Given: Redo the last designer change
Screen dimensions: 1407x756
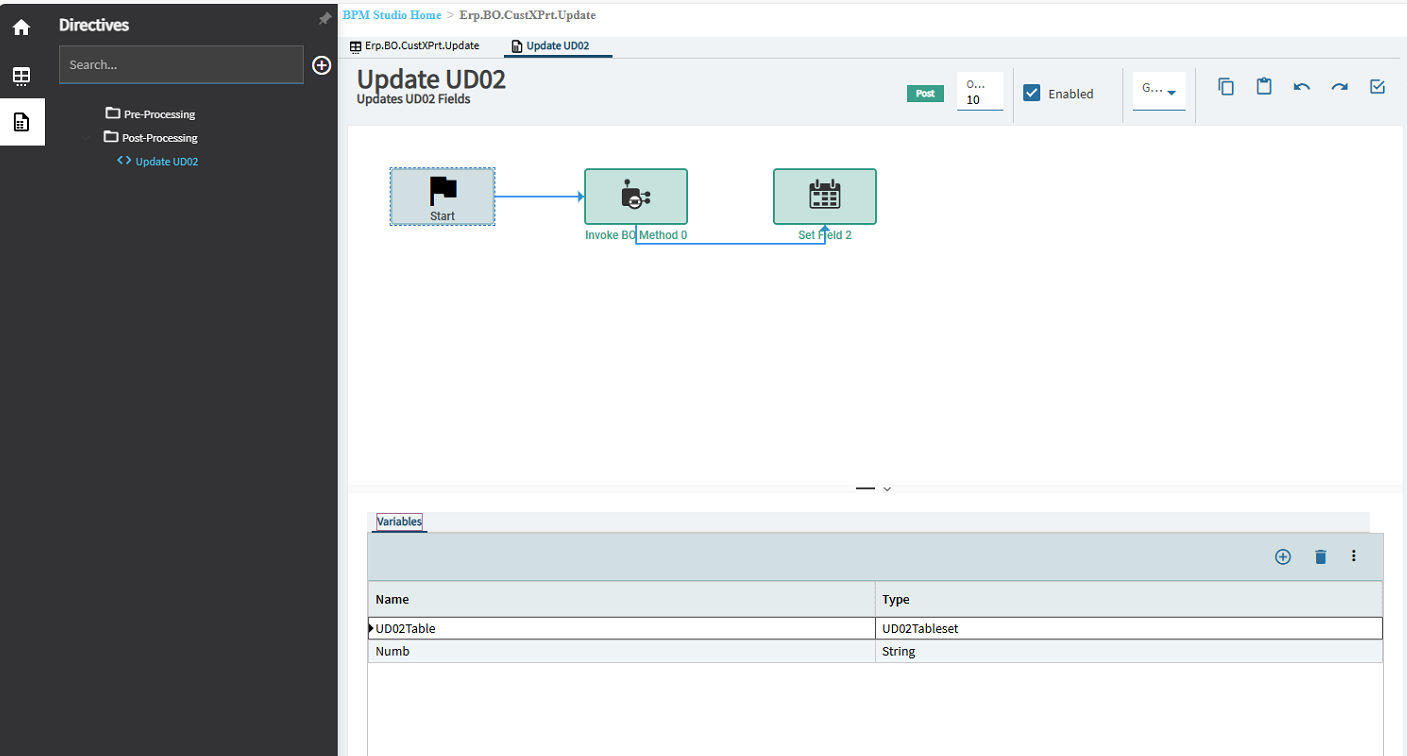Looking at the screenshot, I should [x=1340, y=87].
